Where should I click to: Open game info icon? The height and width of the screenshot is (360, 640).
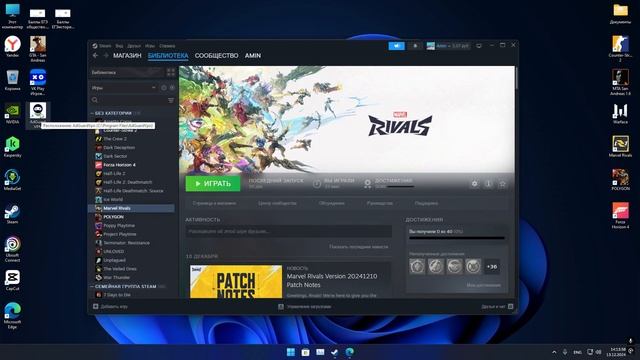coord(488,184)
